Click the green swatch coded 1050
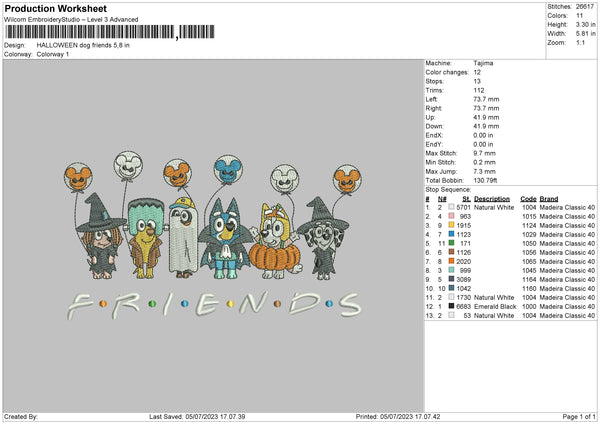 pos(452,243)
